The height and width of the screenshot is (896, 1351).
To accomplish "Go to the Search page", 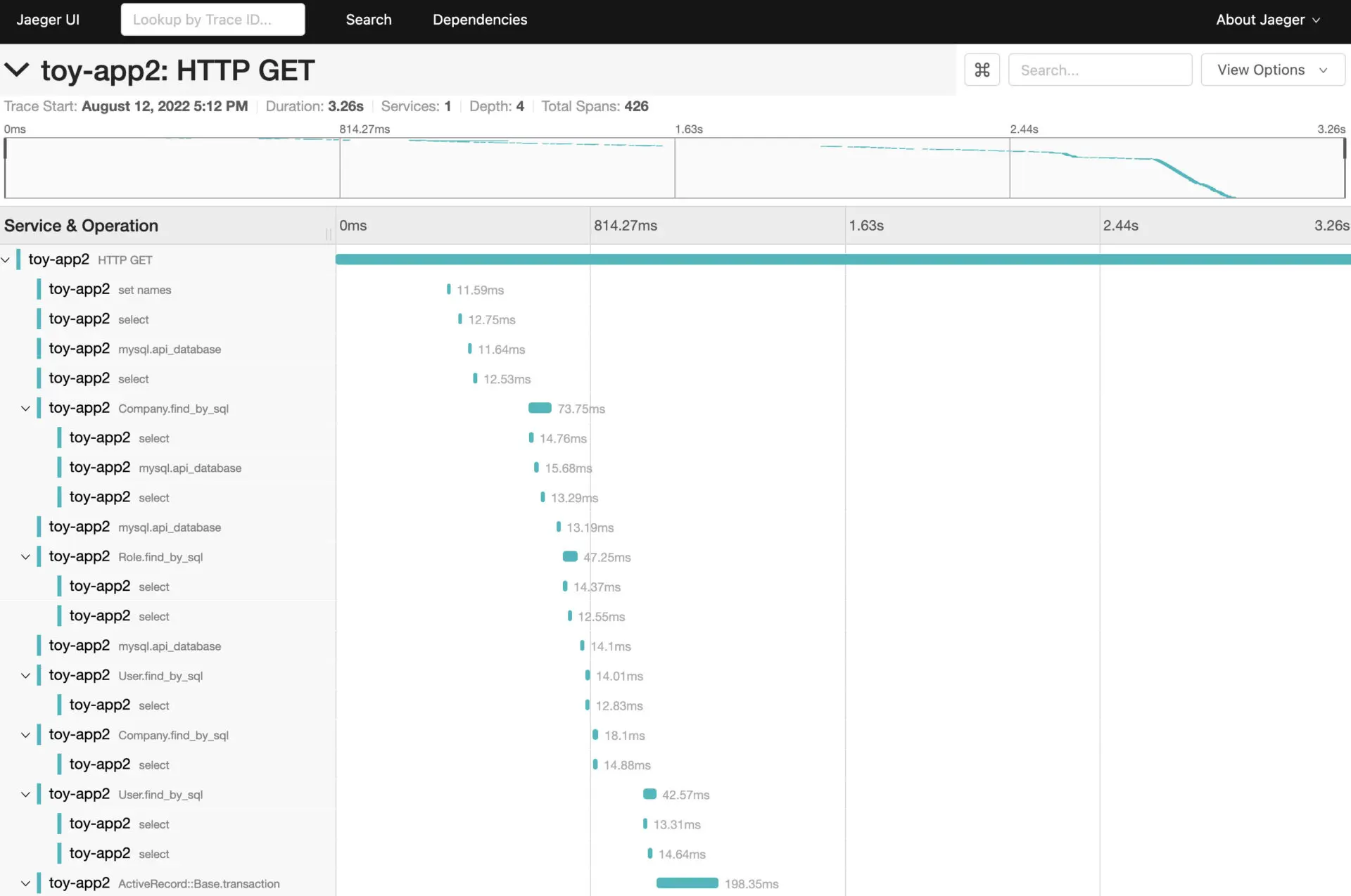I will (x=368, y=20).
